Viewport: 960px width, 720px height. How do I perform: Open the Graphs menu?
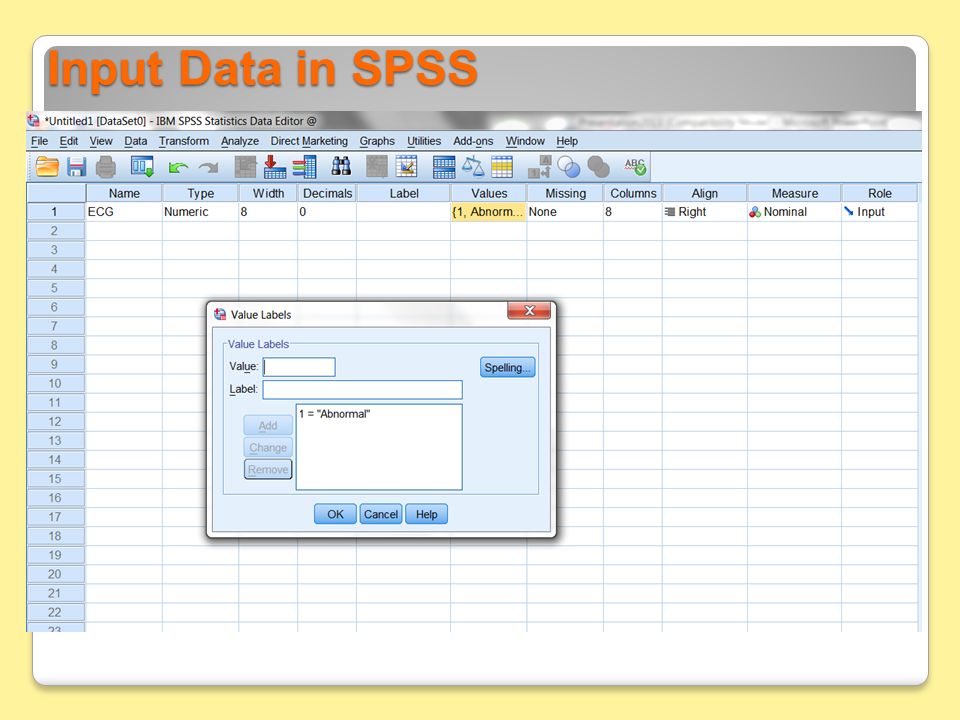point(377,141)
